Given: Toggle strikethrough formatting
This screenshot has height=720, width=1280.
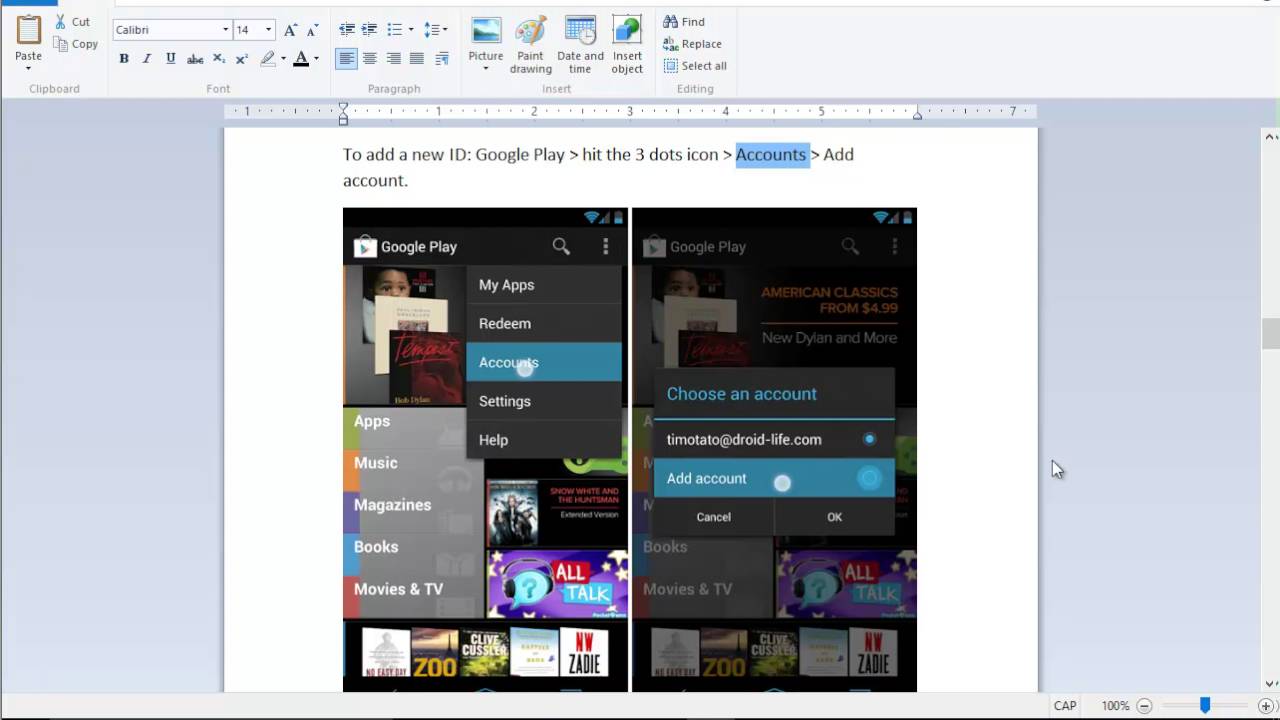Looking at the screenshot, I should coord(195,59).
